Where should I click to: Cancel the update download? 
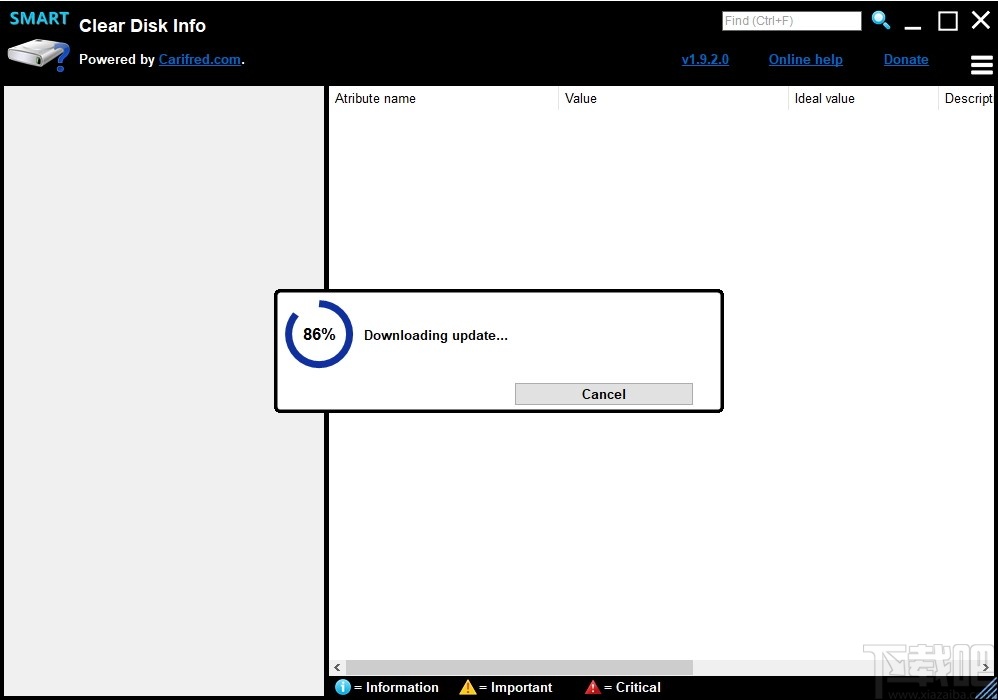pos(603,394)
